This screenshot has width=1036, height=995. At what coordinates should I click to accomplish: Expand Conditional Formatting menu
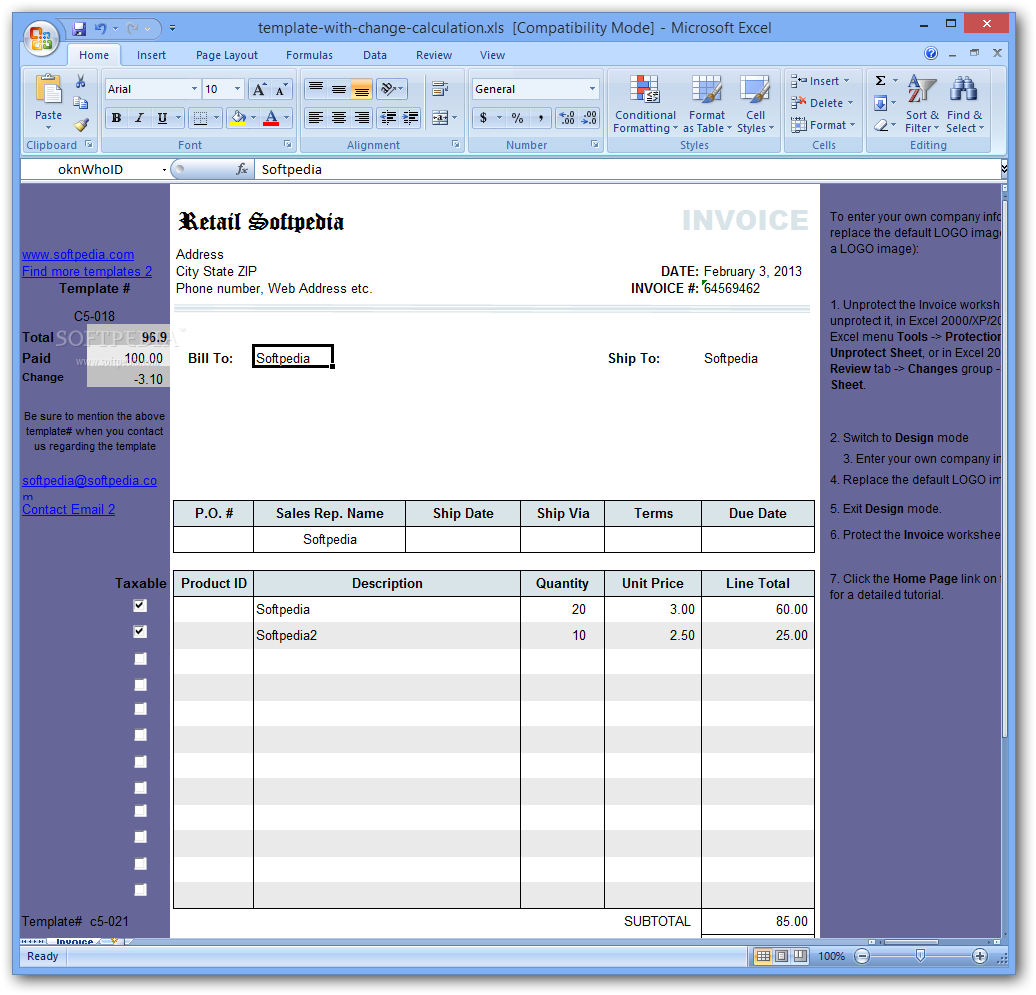[645, 104]
